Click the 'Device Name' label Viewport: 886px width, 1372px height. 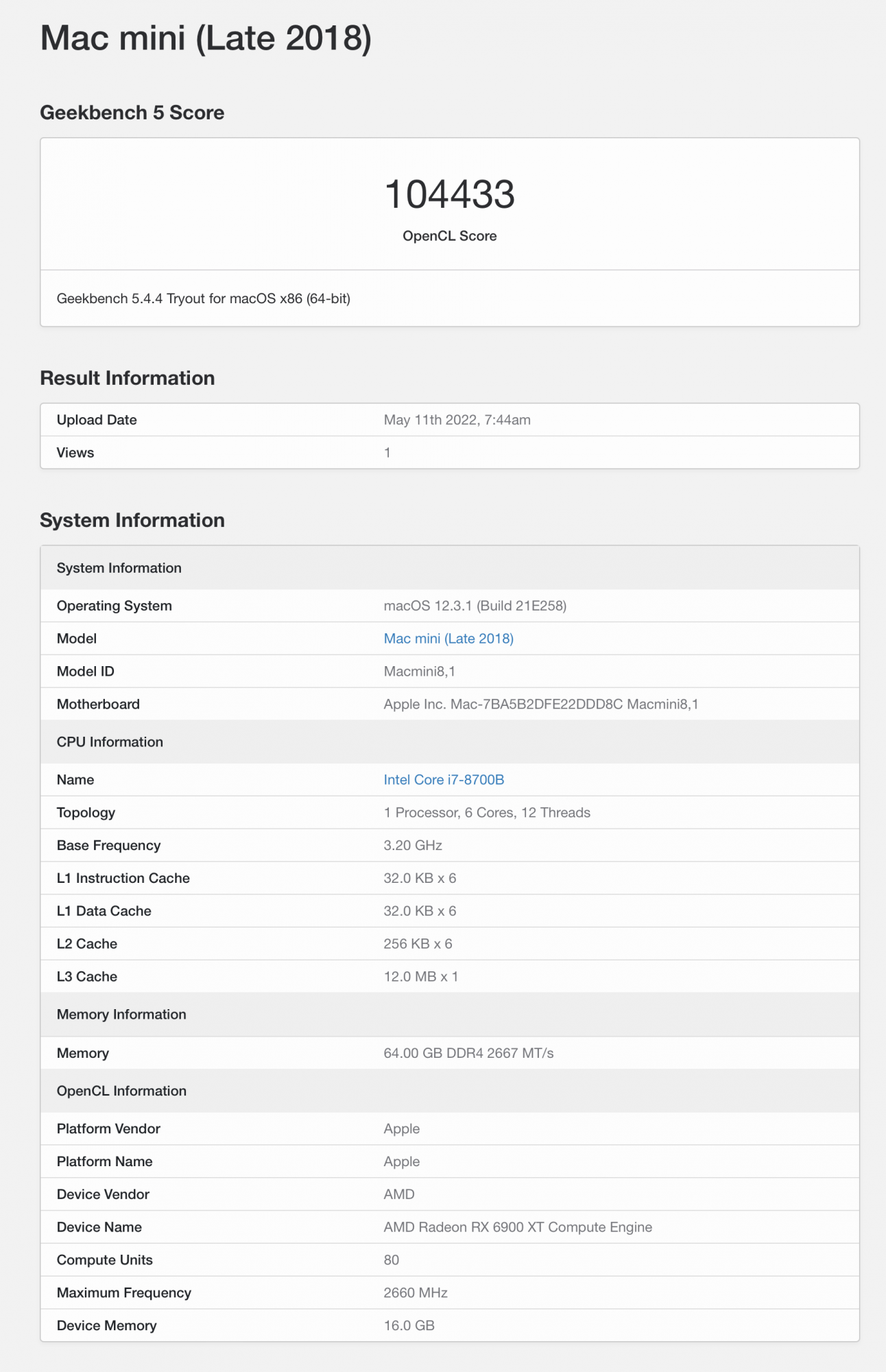tap(99, 1228)
